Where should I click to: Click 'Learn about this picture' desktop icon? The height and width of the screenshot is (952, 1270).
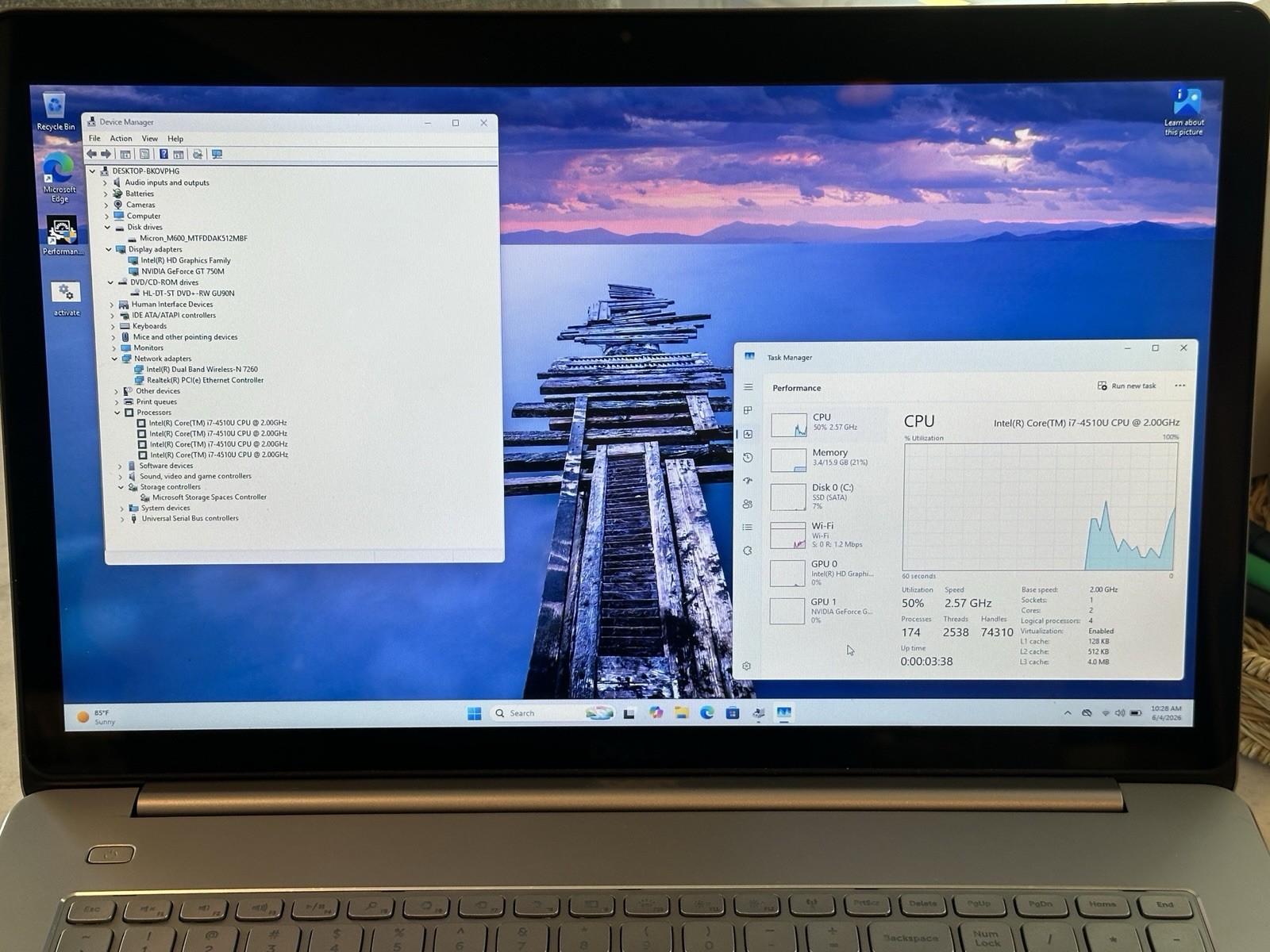[1185, 112]
